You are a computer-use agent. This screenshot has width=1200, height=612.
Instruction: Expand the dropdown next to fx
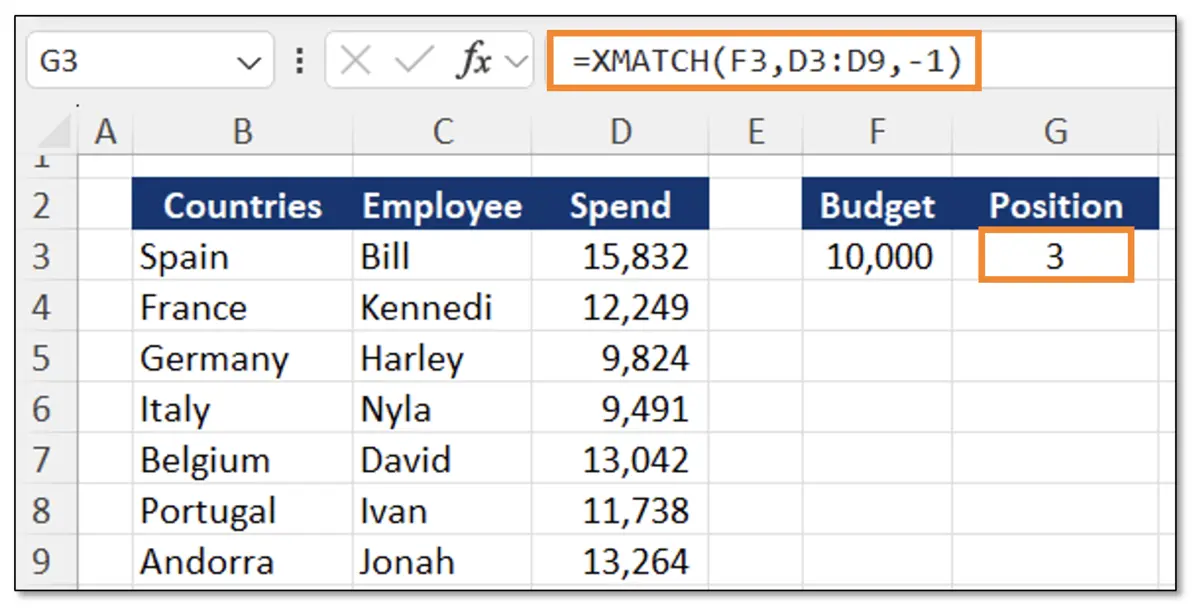point(517,62)
